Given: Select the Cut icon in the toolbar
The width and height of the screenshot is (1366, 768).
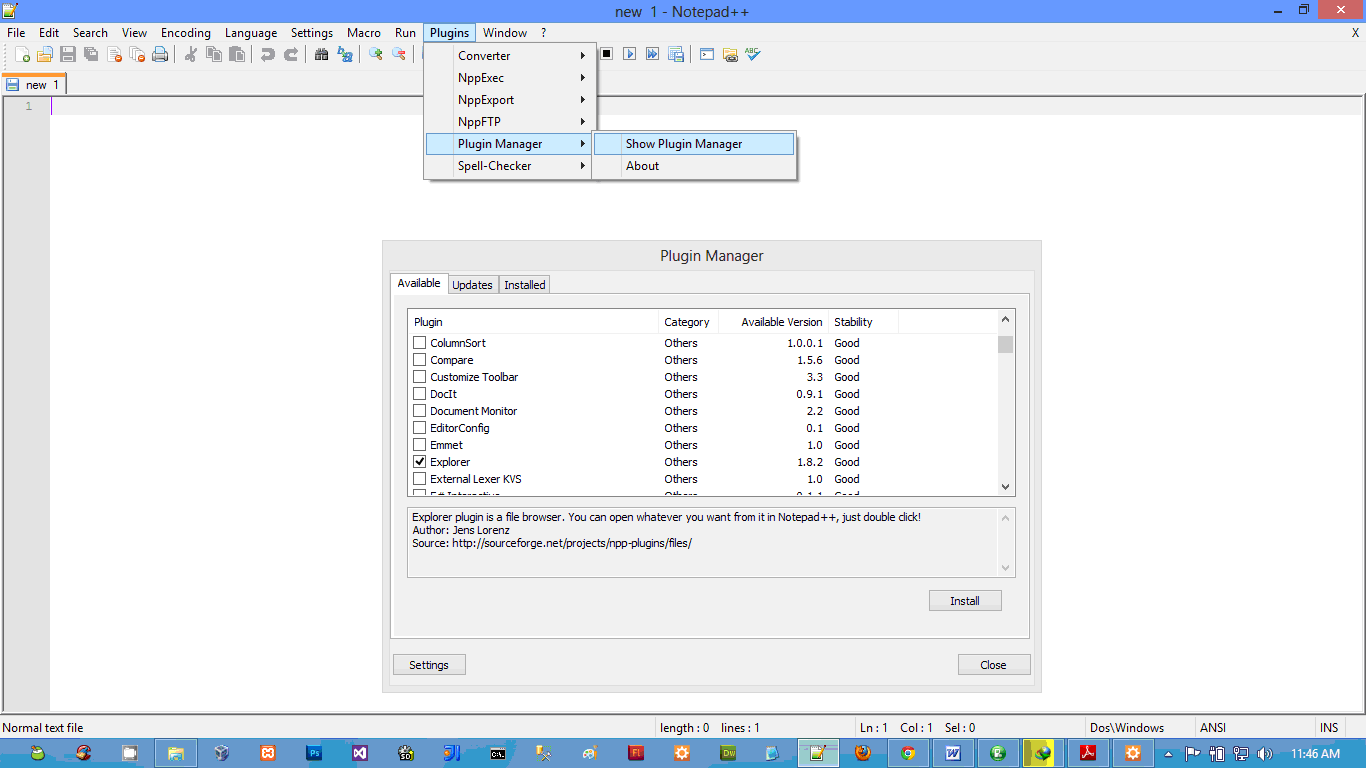Looking at the screenshot, I should click(191, 54).
